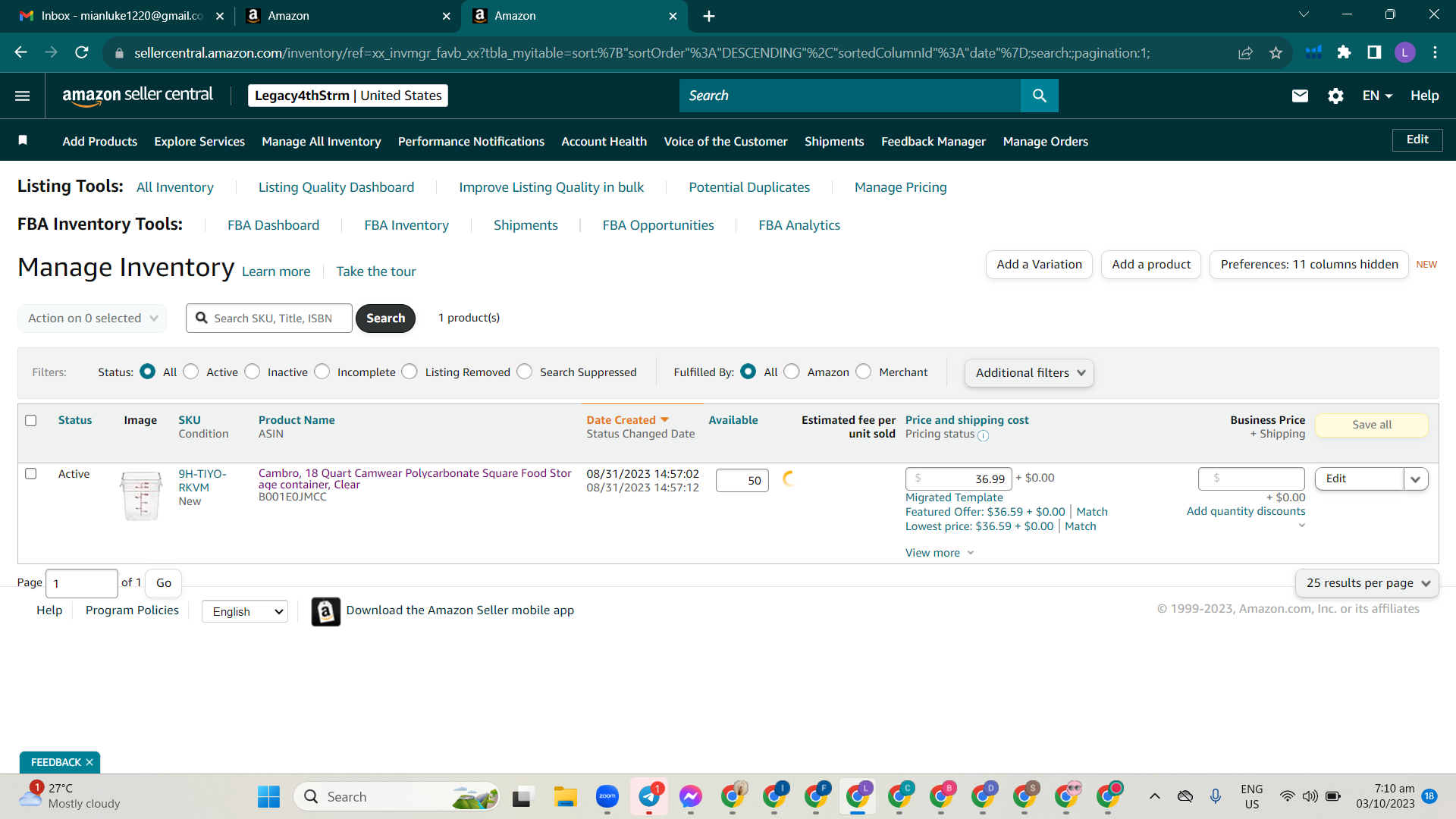Select Fulfilled By Amazon radio option
This screenshot has height=819, width=1456.
[x=792, y=372]
